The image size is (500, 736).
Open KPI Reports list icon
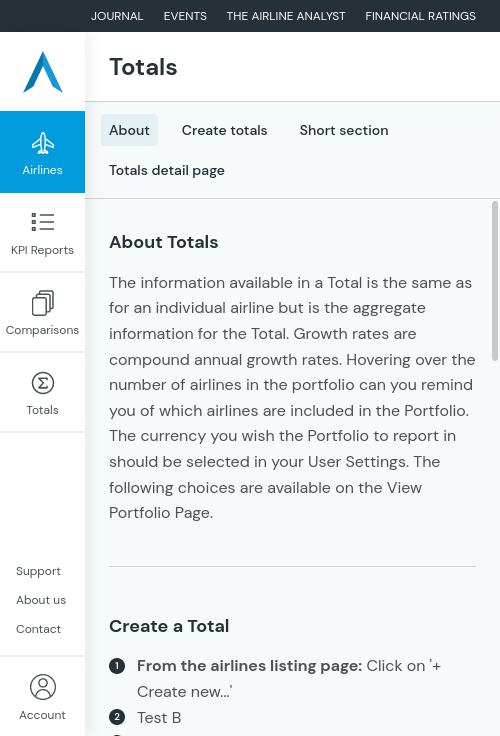(x=43, y=222)
